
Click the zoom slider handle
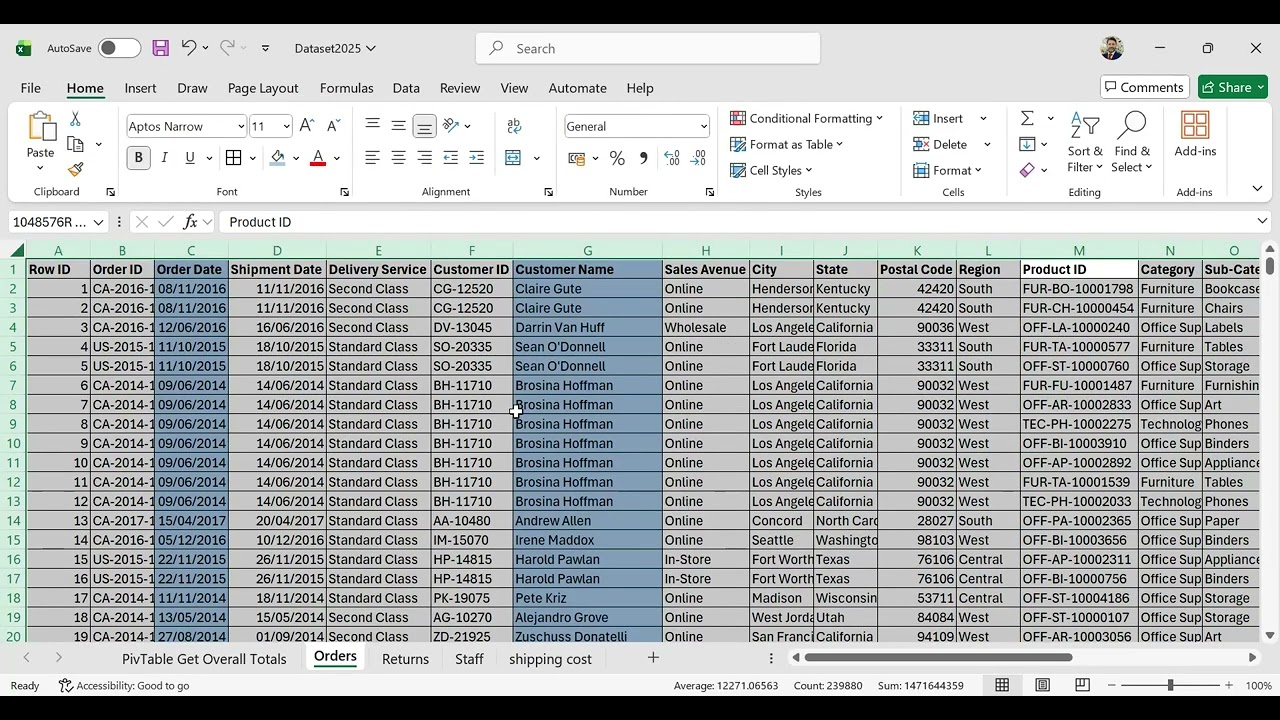click(1170, 685)
